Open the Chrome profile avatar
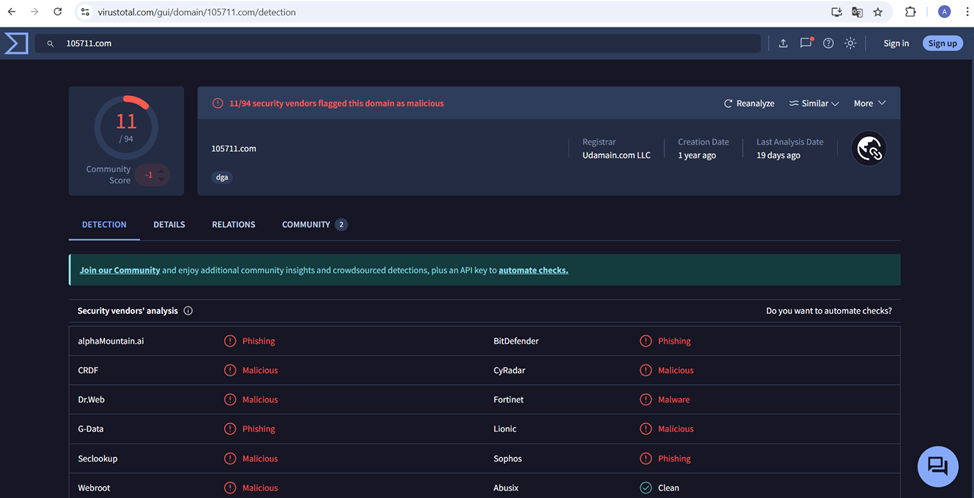The image size is (974, 498). (x=944, y=12)
